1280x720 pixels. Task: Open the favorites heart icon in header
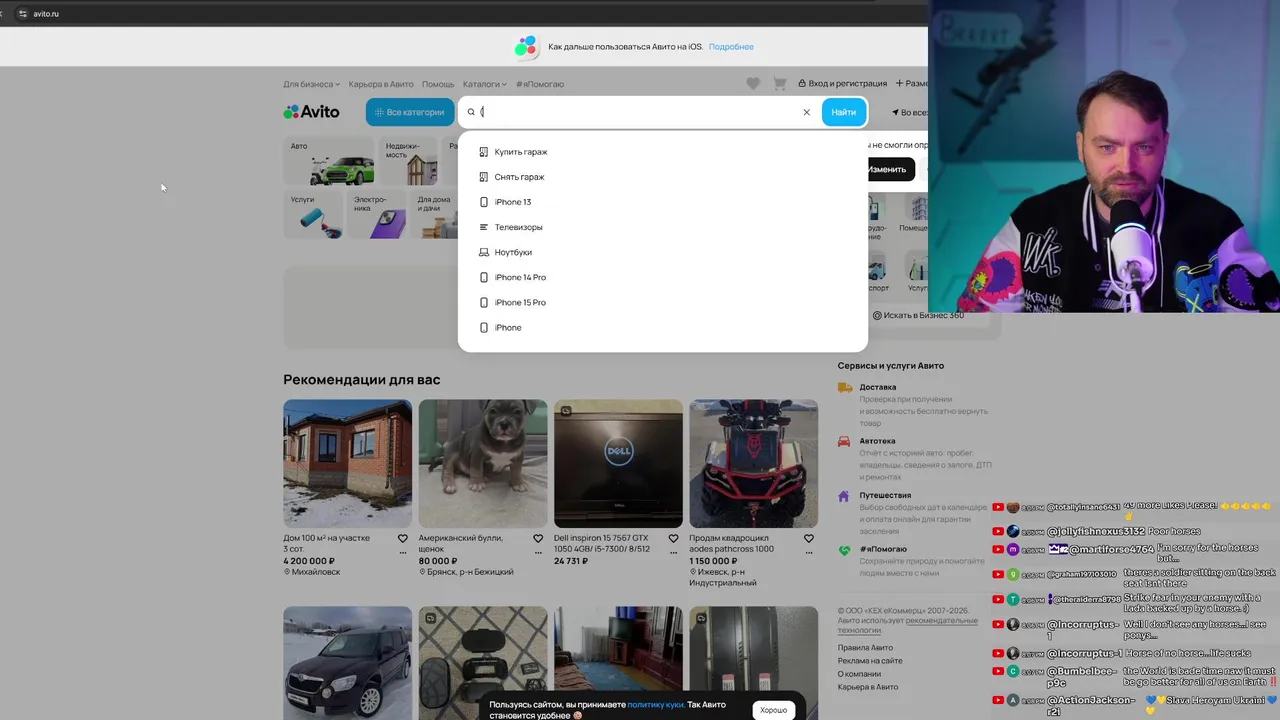click(753, 84)
